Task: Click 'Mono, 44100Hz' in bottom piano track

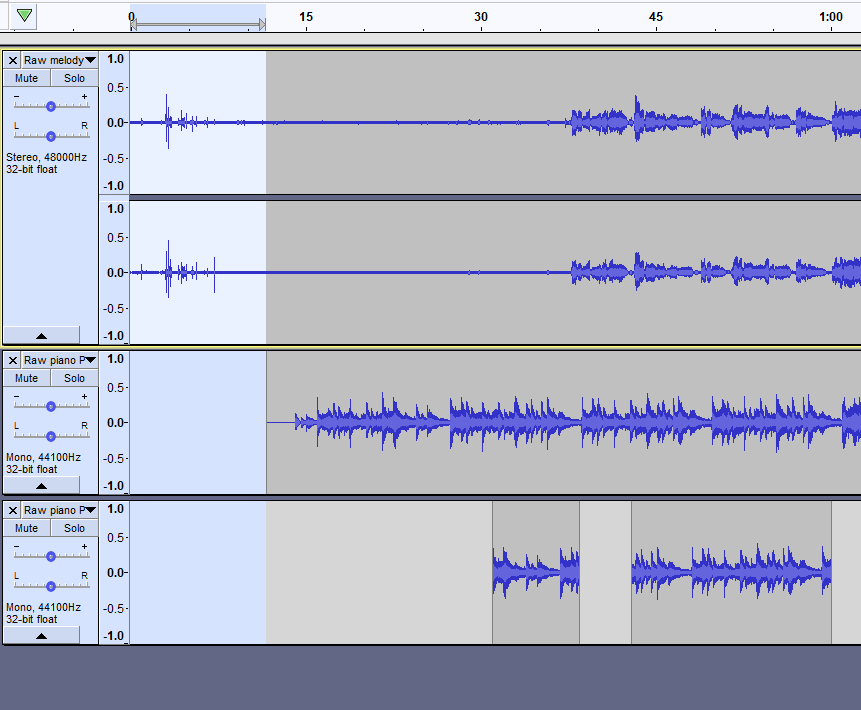Action: (x=43, y=607)
